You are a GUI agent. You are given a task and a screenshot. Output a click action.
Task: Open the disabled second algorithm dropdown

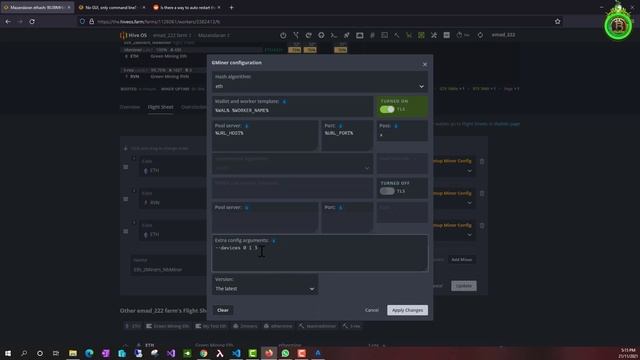tap(292, 164)
